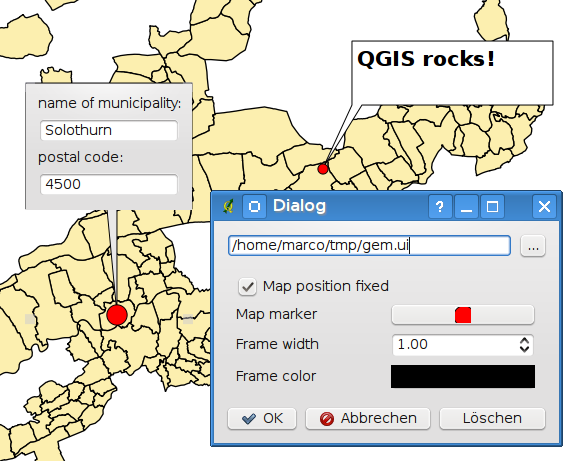
Task: Click the postal code field showing 4500
Action: coord(109,184)
